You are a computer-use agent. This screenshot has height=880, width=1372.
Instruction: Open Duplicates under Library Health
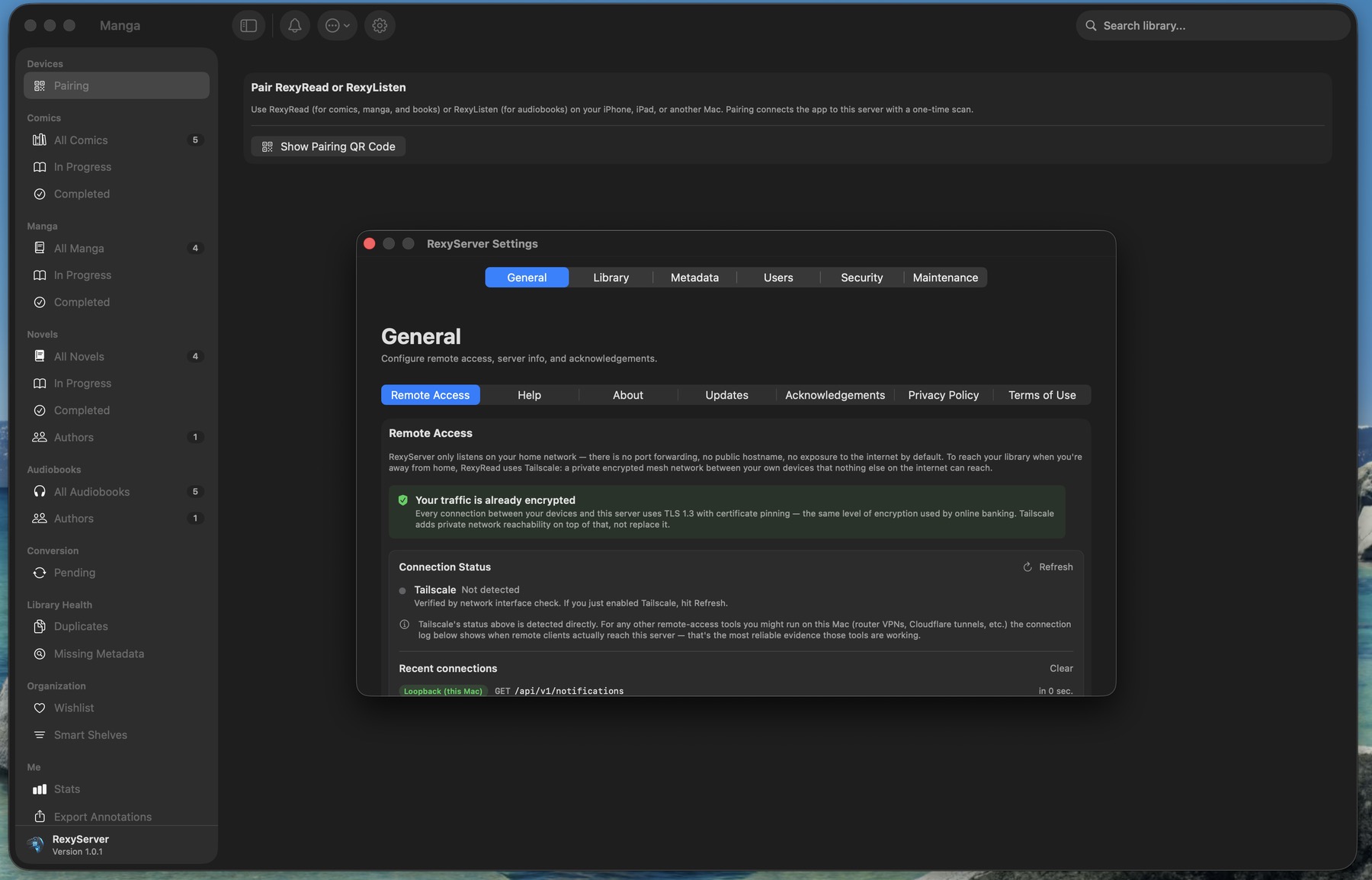click(117, 626)
